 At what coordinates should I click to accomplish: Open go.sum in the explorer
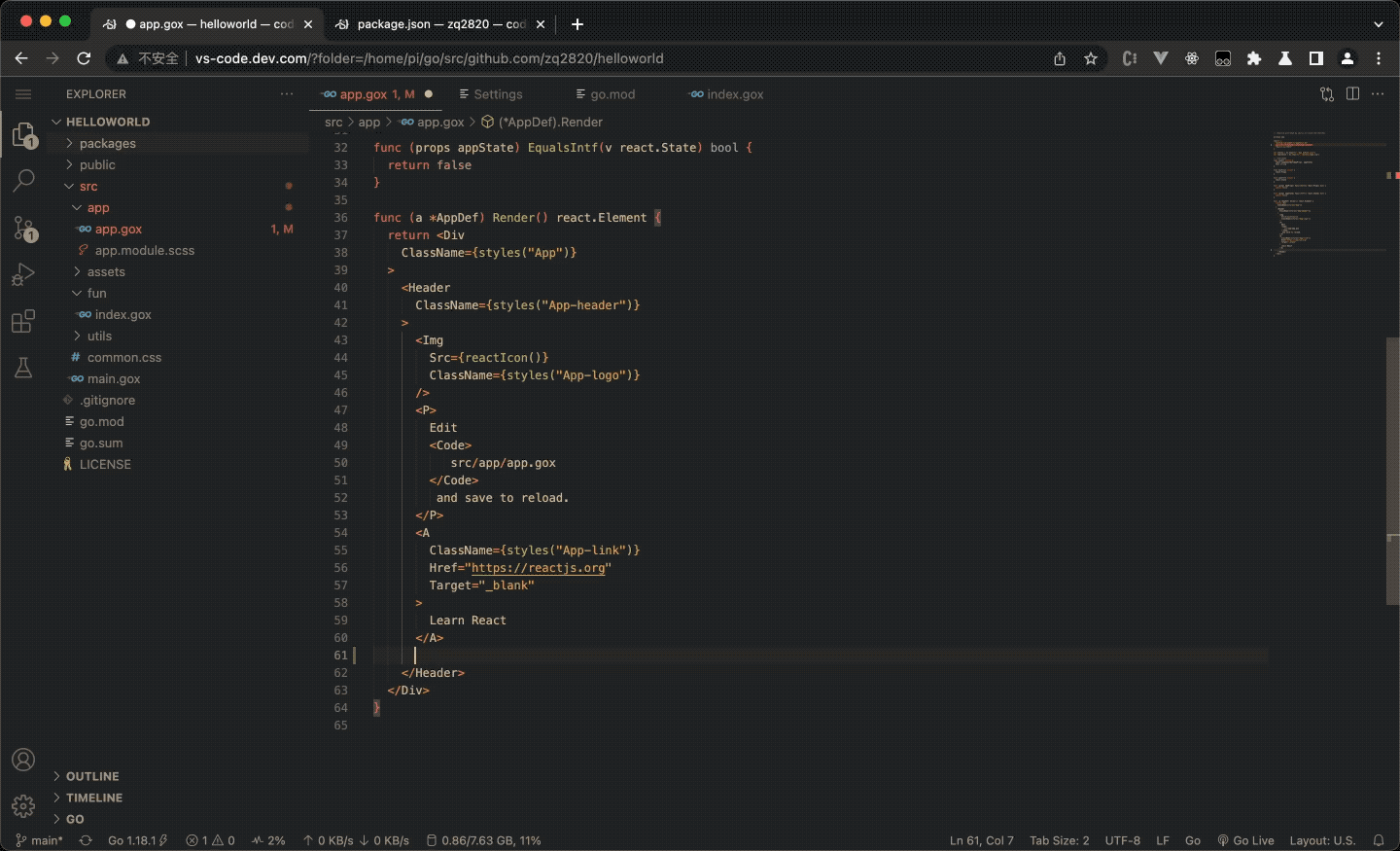[x=180, y=443]
